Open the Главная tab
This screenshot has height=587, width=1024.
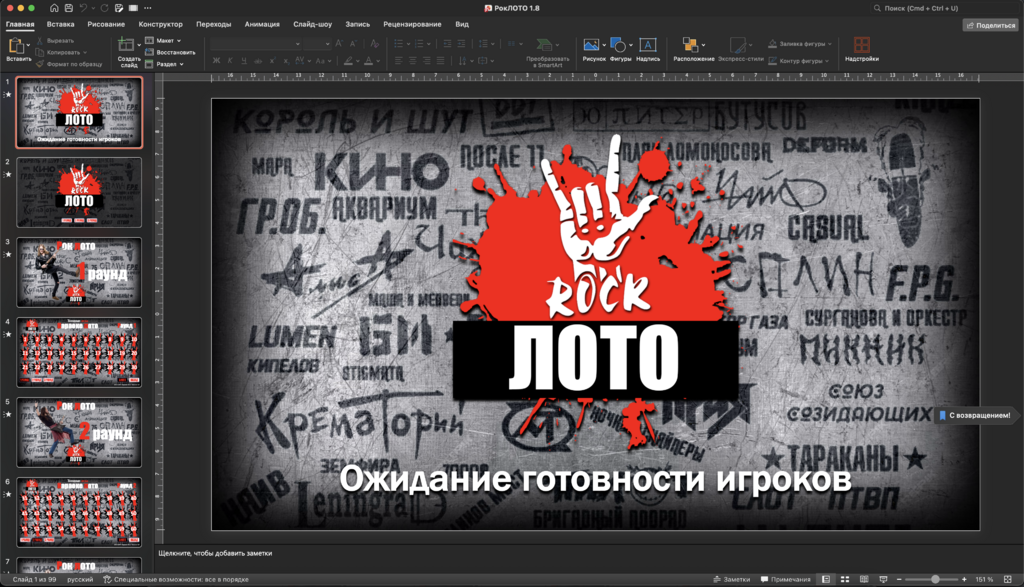coord(20,24)
